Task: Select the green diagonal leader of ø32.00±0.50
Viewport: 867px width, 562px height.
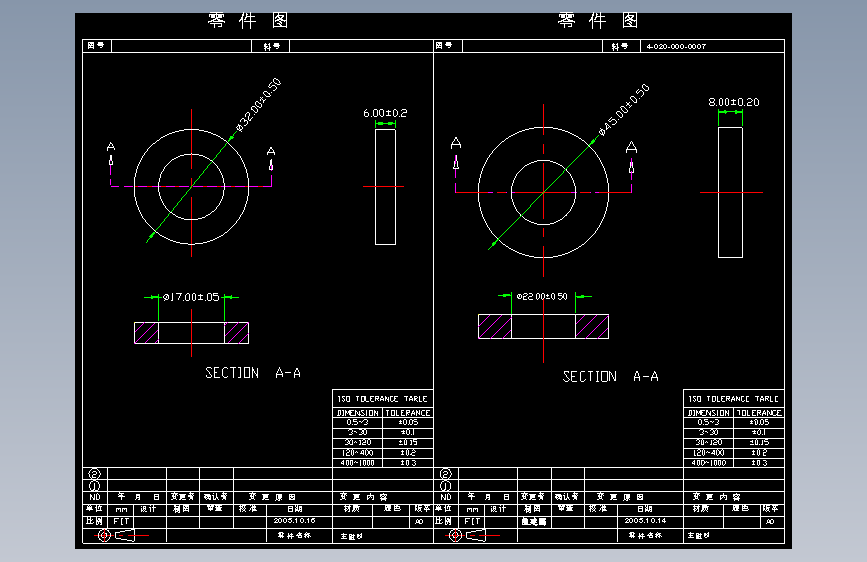Action: (191, 188)
